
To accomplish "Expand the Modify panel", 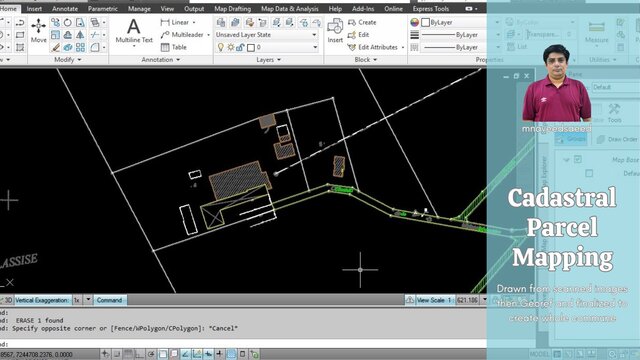I will click(68, 60).
